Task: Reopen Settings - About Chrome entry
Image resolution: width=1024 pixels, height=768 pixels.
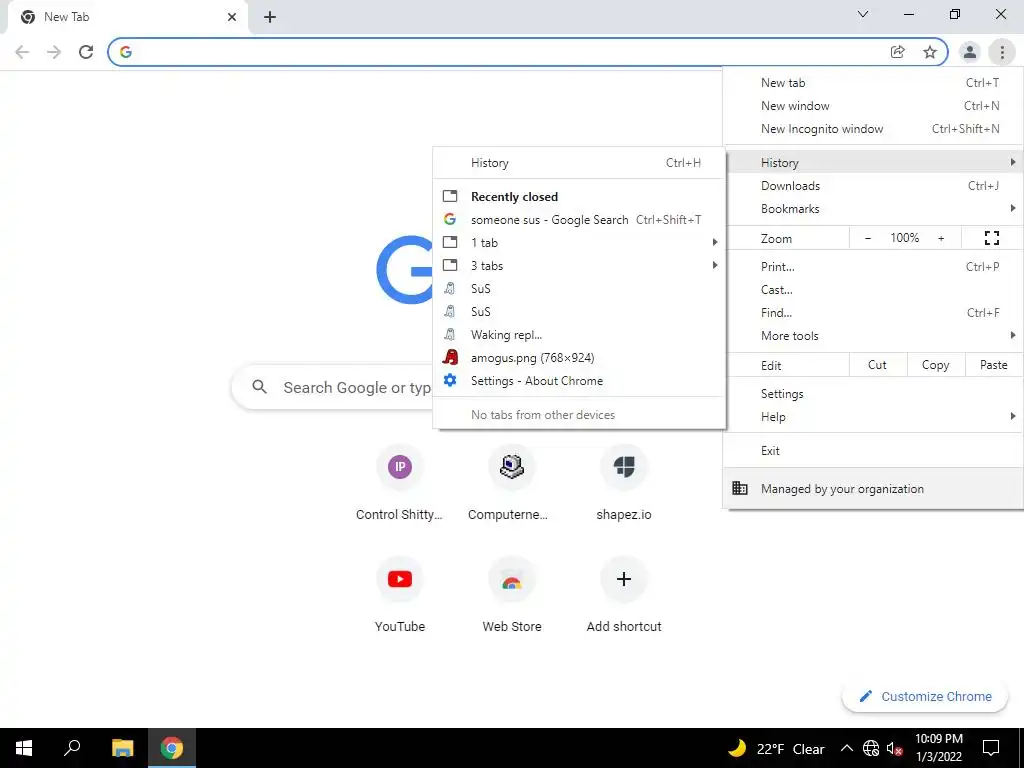Action: tap(579, 381)
